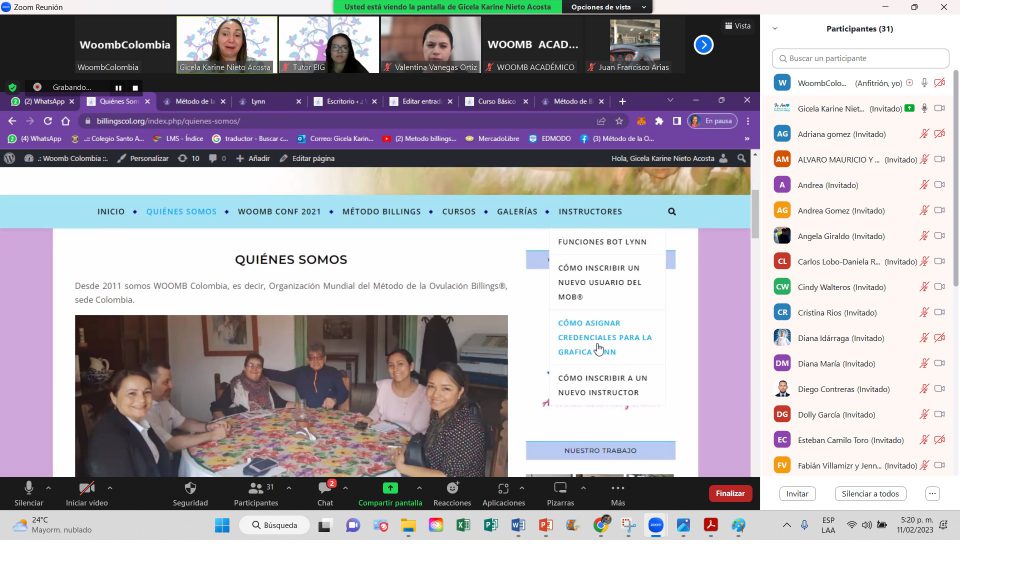1024x576 pixels.
Task: Click participants list vertical scrollbar
Action: (955, 180)
